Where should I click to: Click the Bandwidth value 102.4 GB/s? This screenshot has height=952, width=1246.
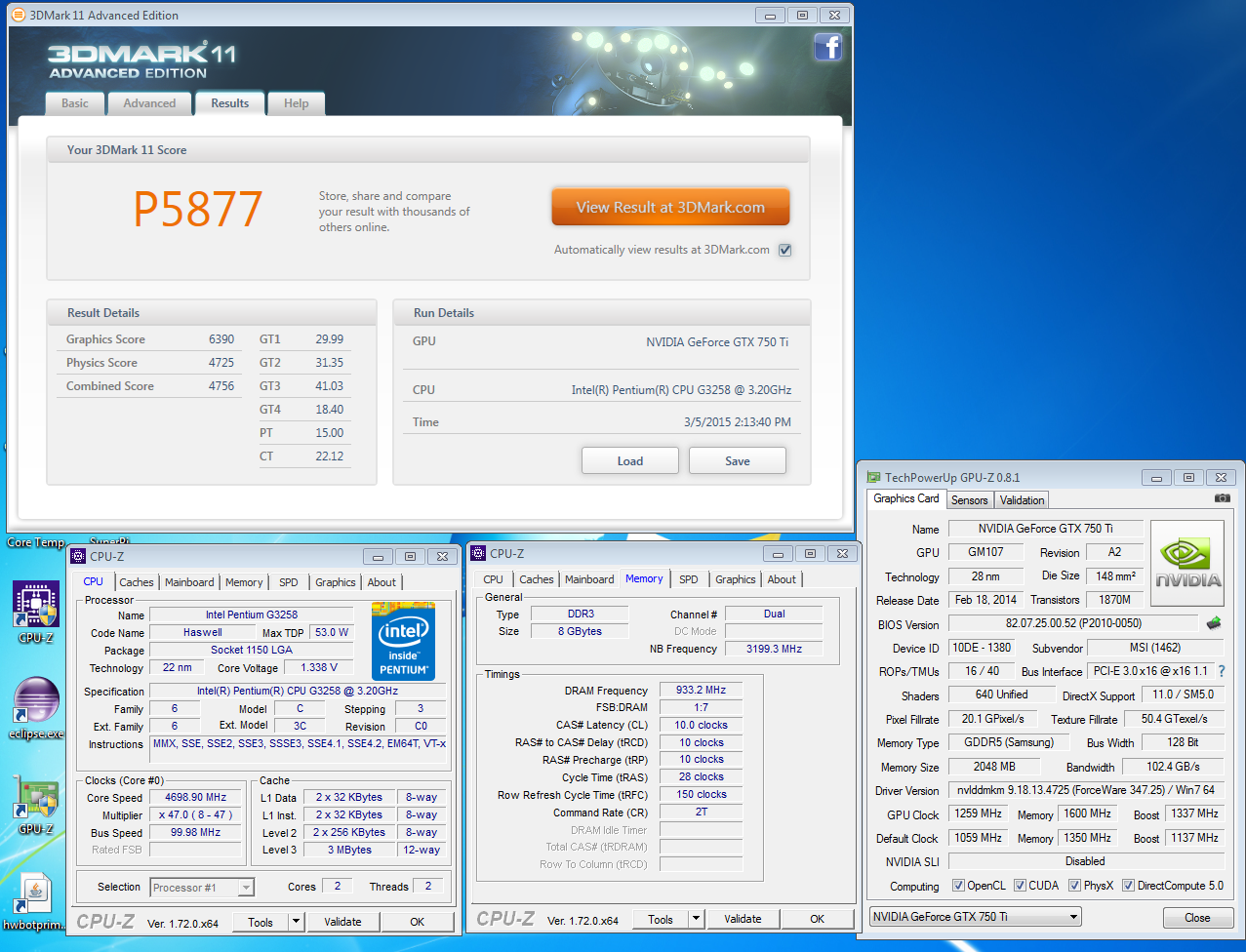pyautogui.click(x=1173, y=767)
